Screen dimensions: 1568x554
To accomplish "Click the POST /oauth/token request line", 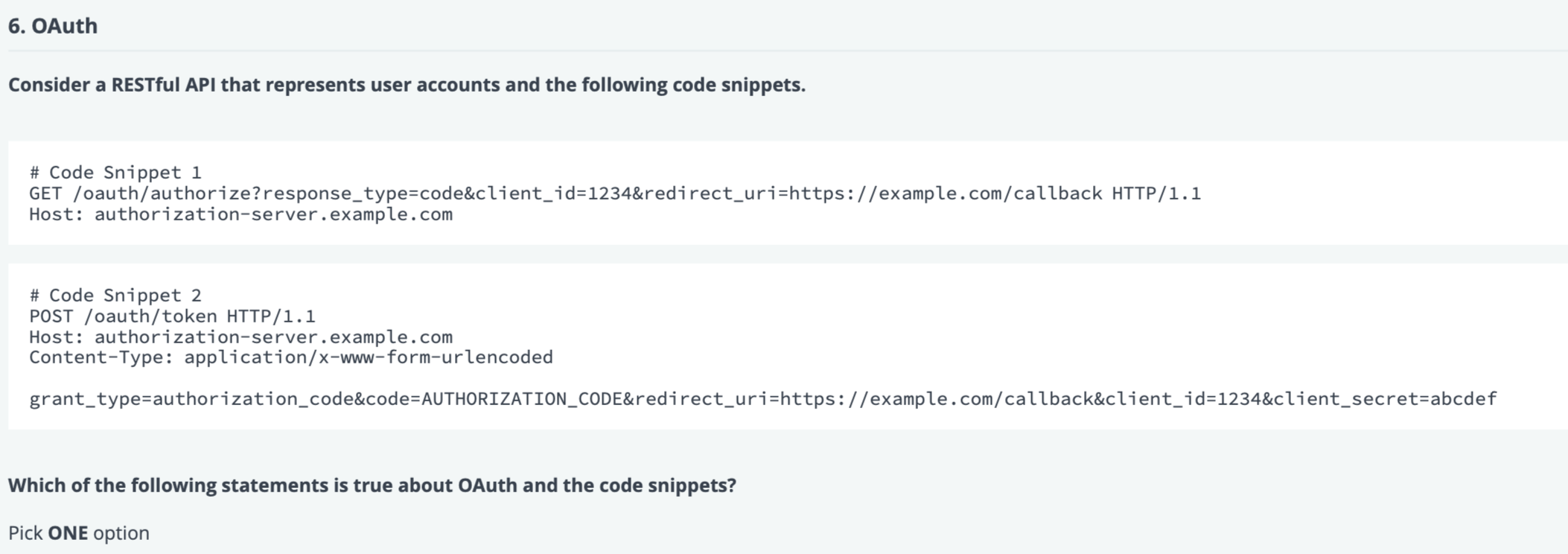I will click(x=172, y=316).
